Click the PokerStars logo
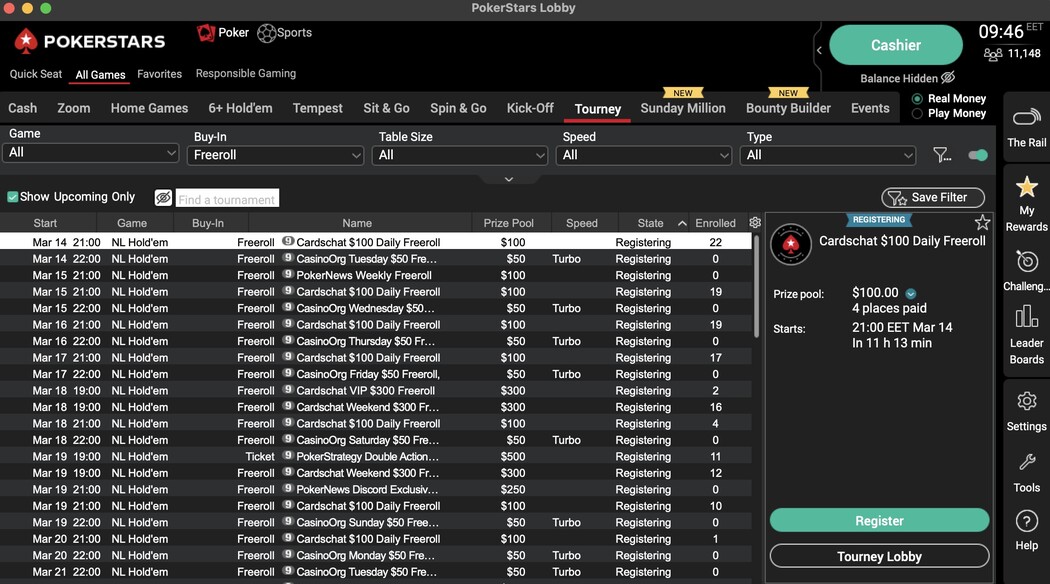 pyautogui.click(x=90, y=42)
